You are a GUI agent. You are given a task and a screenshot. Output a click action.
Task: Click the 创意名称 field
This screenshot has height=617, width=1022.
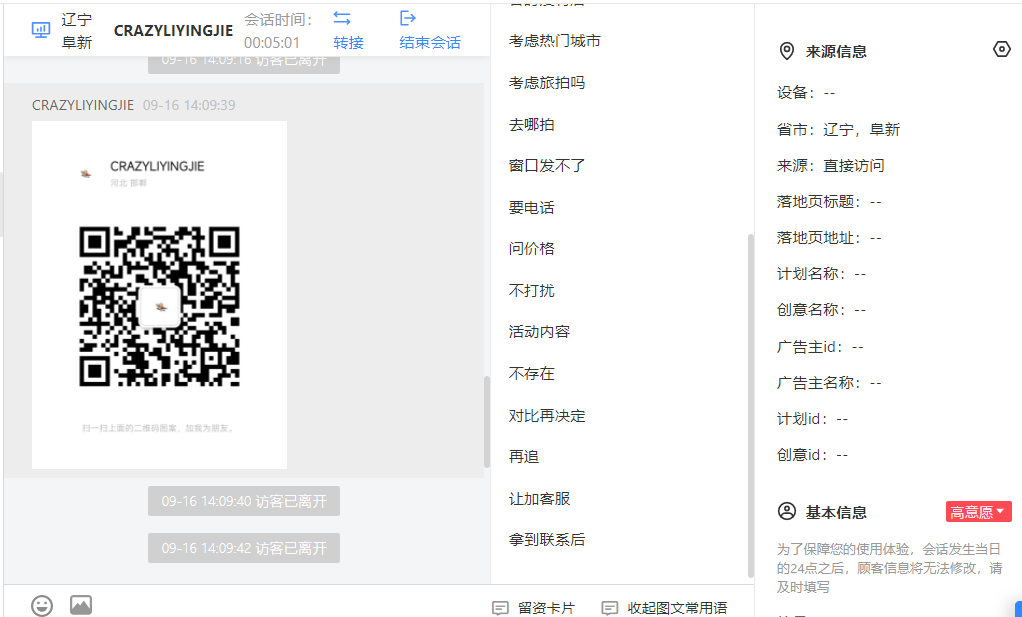(821, 309)
